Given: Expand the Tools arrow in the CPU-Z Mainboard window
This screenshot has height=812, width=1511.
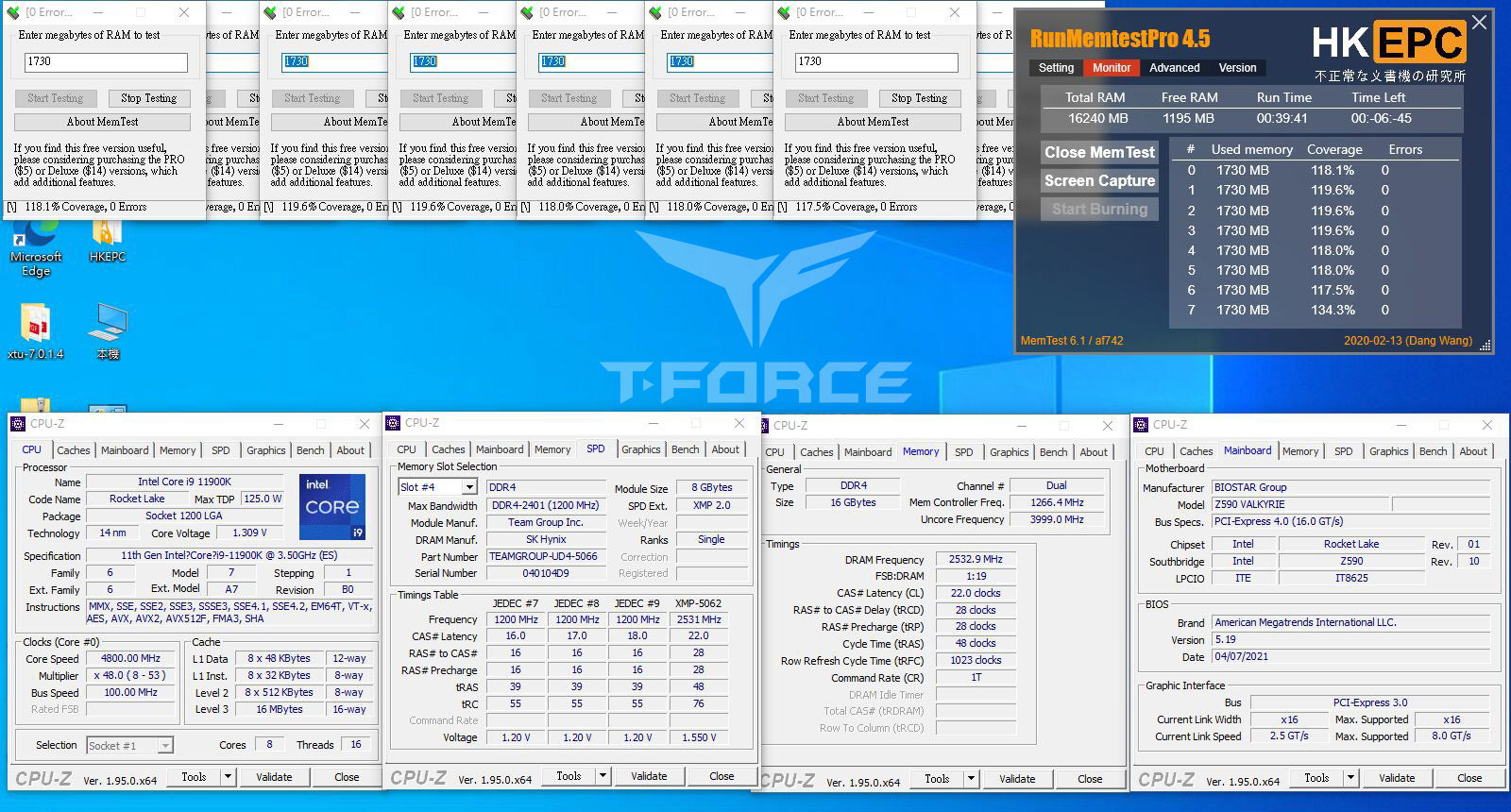Looking at the screenshot, I should (x=1350, y=778).
